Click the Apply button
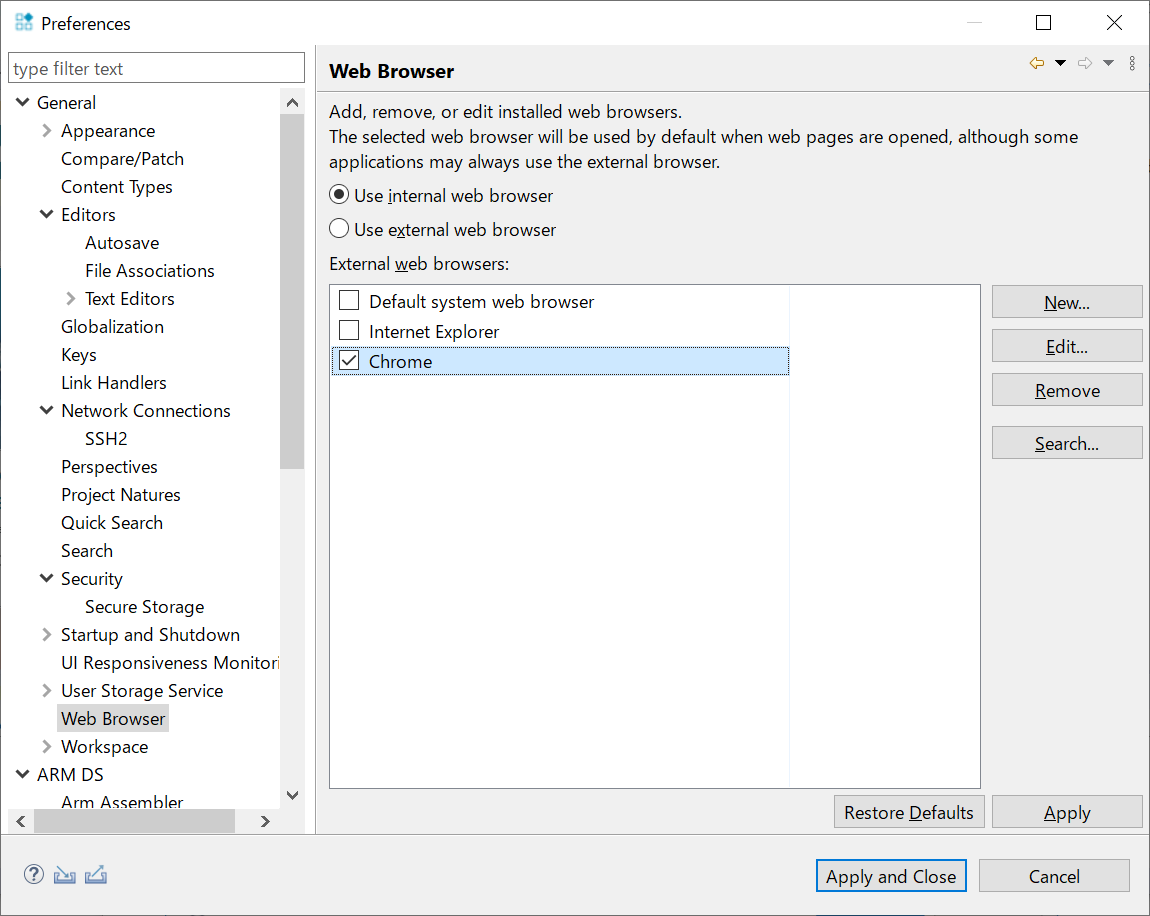Image resolution: width=1150 pixels, height=916 pixels. [x=1067, y=812]
